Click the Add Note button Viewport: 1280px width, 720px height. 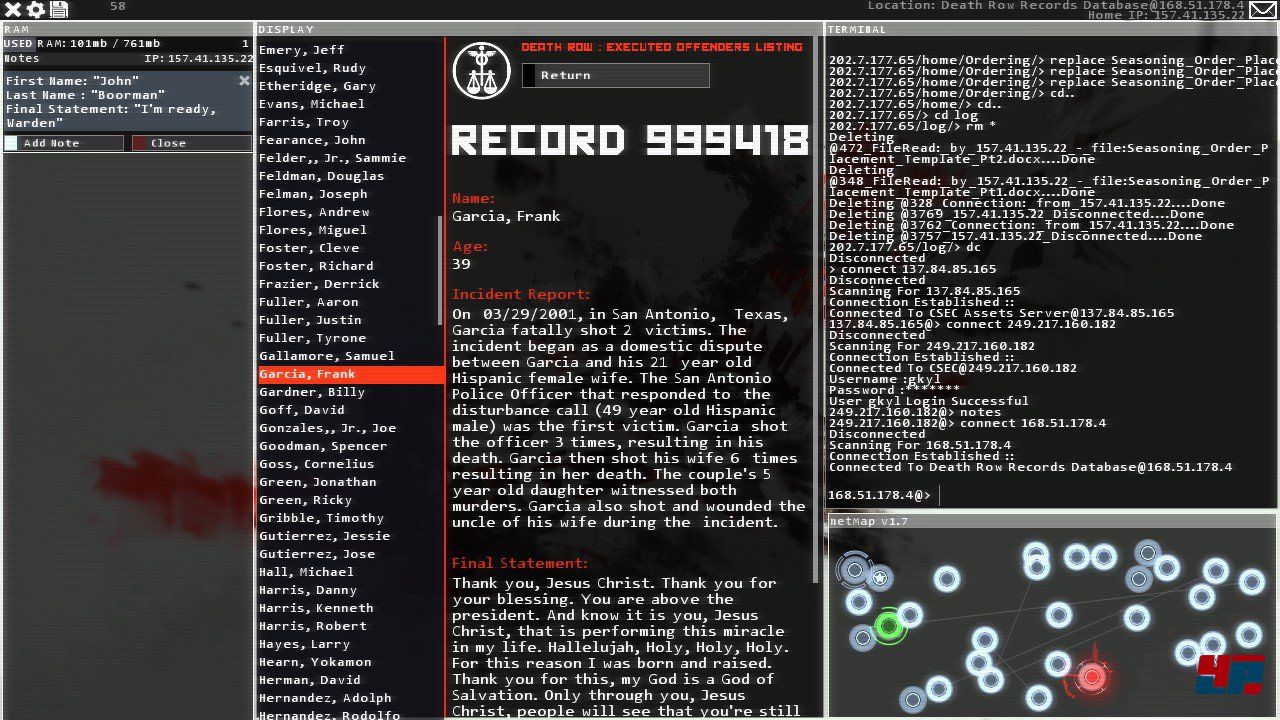(63, 143)
